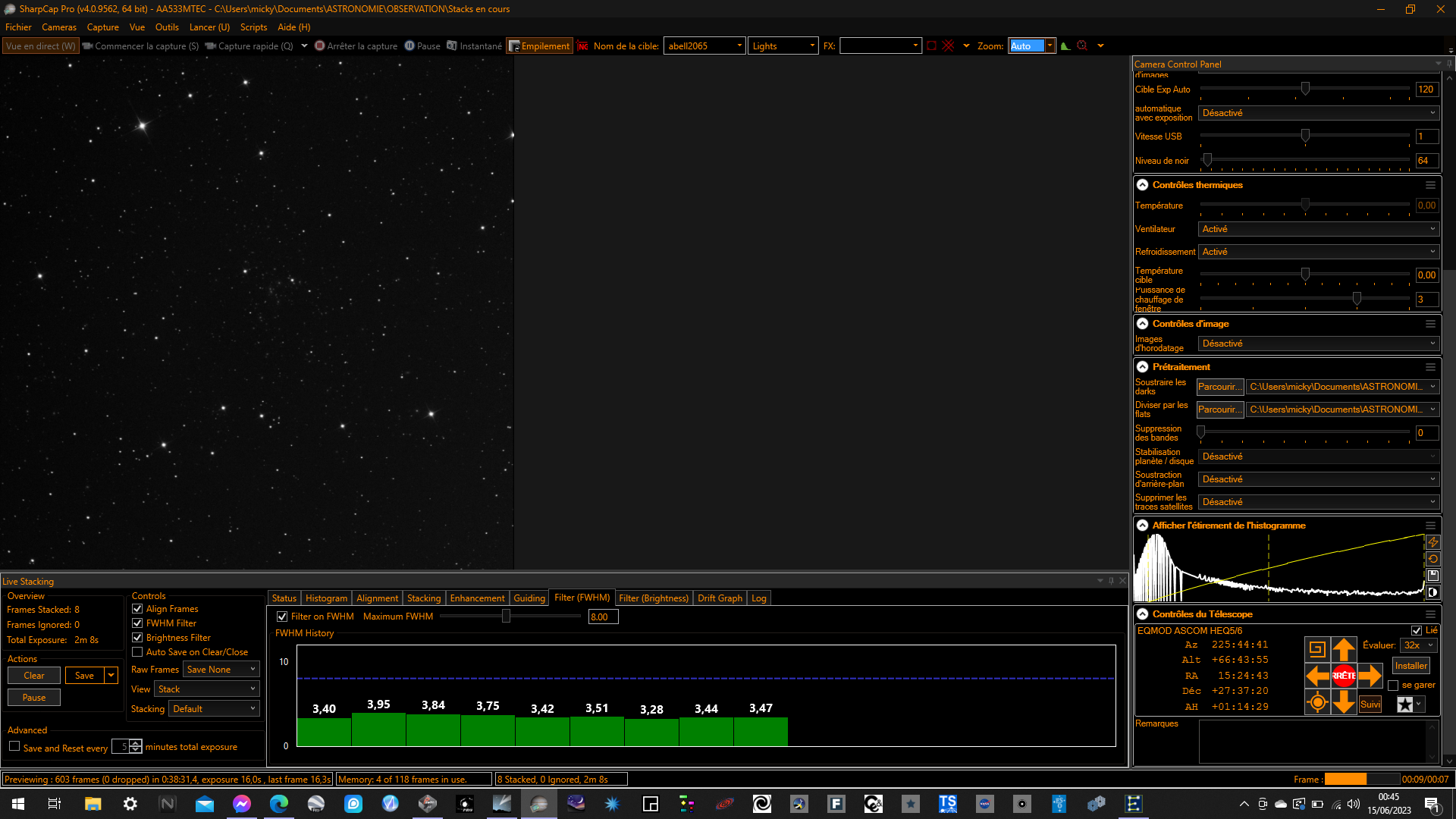This screenshot has width=1456, height=819.
Task: Enable Auto Save on Clear/Close
Action: [137, 651]
